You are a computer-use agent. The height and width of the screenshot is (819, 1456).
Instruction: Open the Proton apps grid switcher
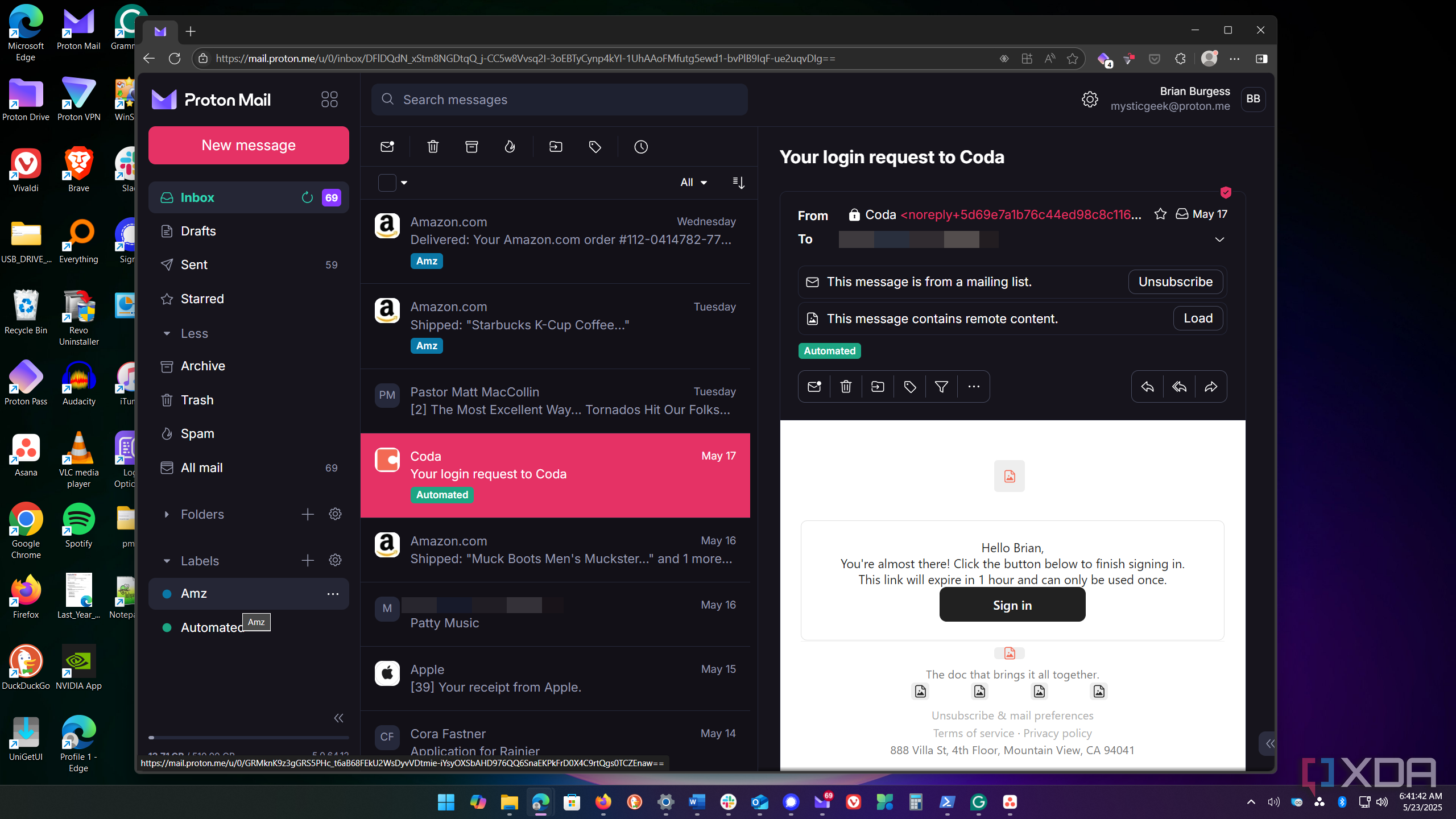[329, 100]
